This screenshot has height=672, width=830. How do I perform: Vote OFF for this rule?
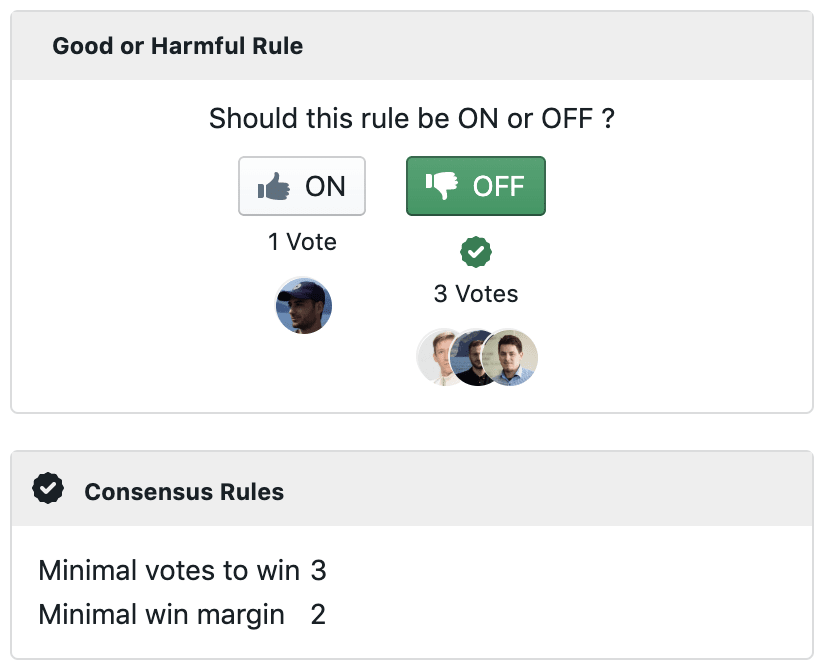476,186
